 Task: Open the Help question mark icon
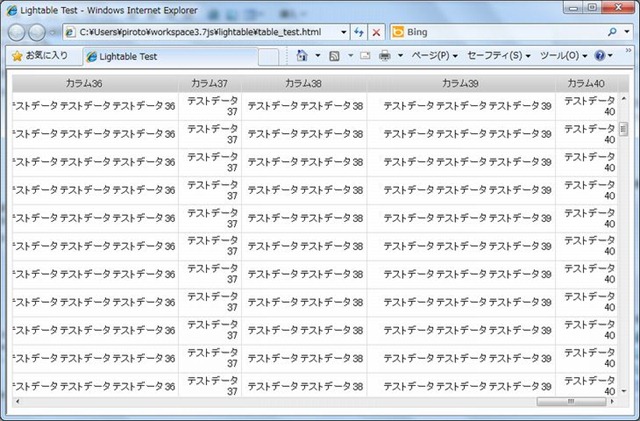600,56
